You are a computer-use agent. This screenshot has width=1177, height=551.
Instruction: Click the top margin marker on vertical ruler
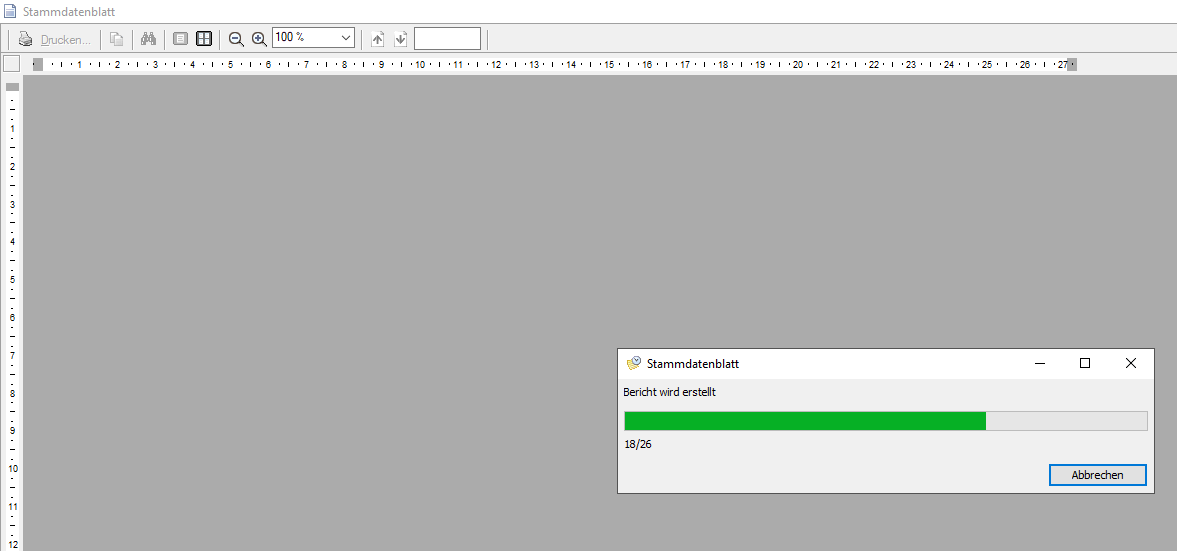(12, 87)
